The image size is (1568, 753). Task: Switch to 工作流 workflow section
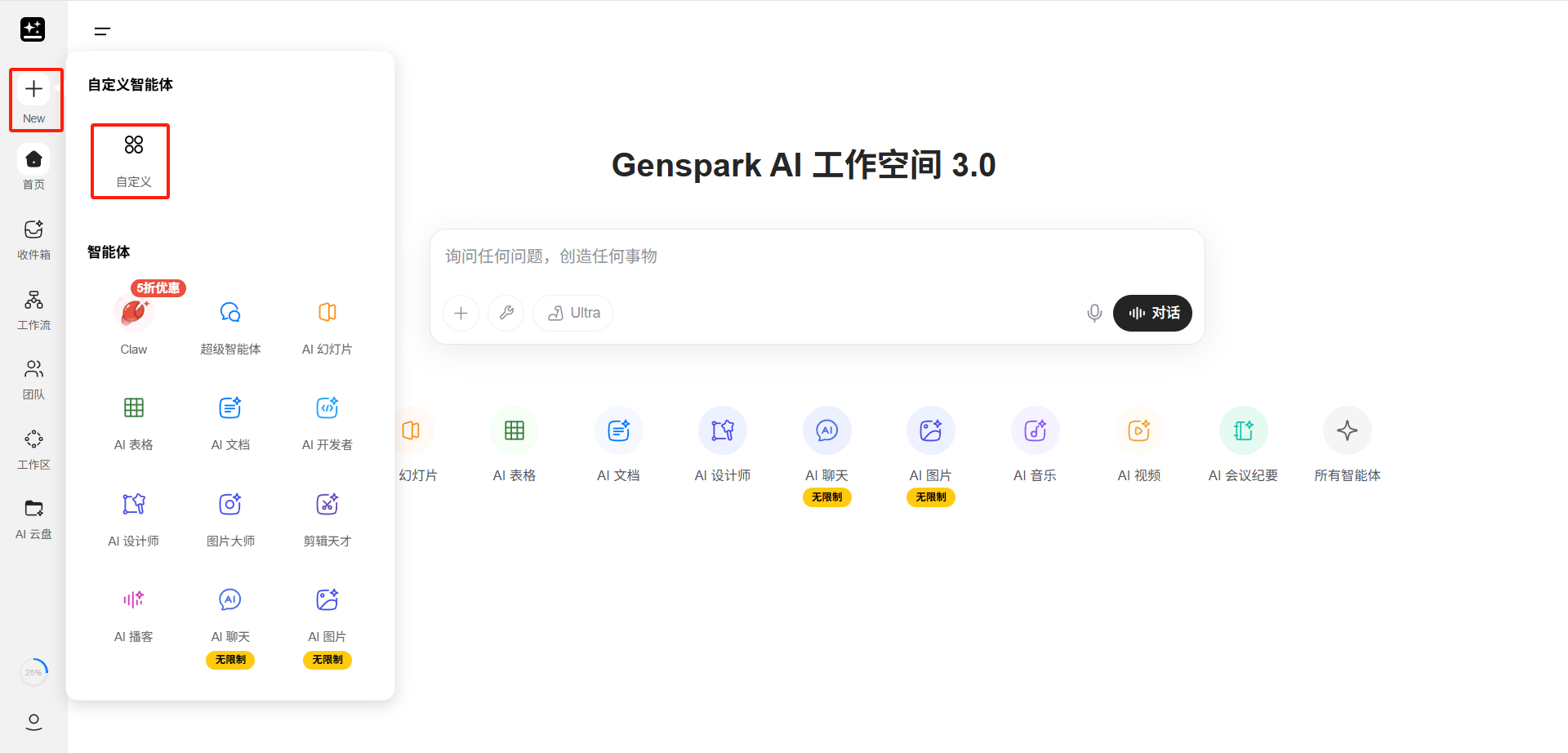[33, 310]
